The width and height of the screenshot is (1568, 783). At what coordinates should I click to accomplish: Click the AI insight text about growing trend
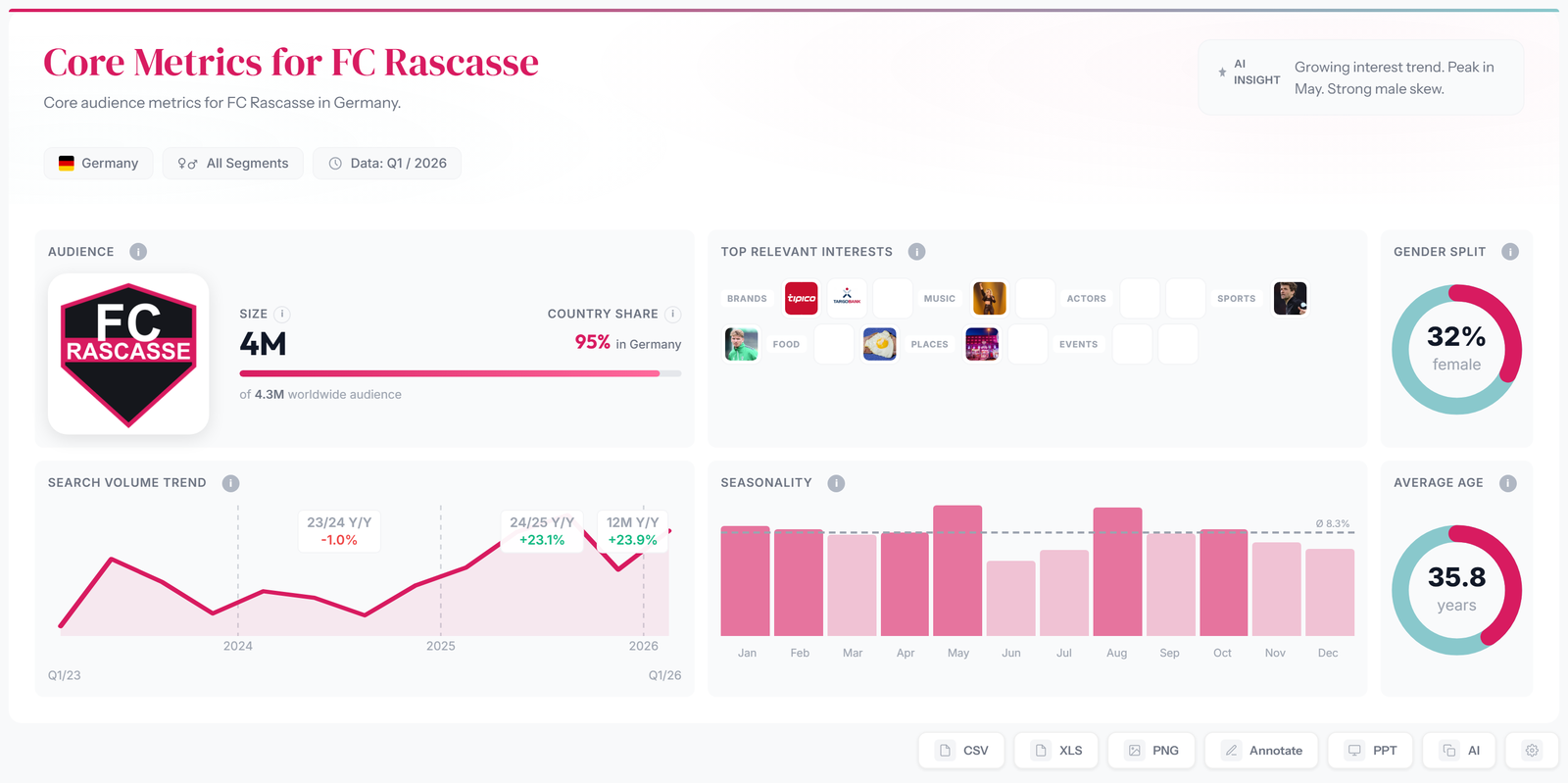1394,78
